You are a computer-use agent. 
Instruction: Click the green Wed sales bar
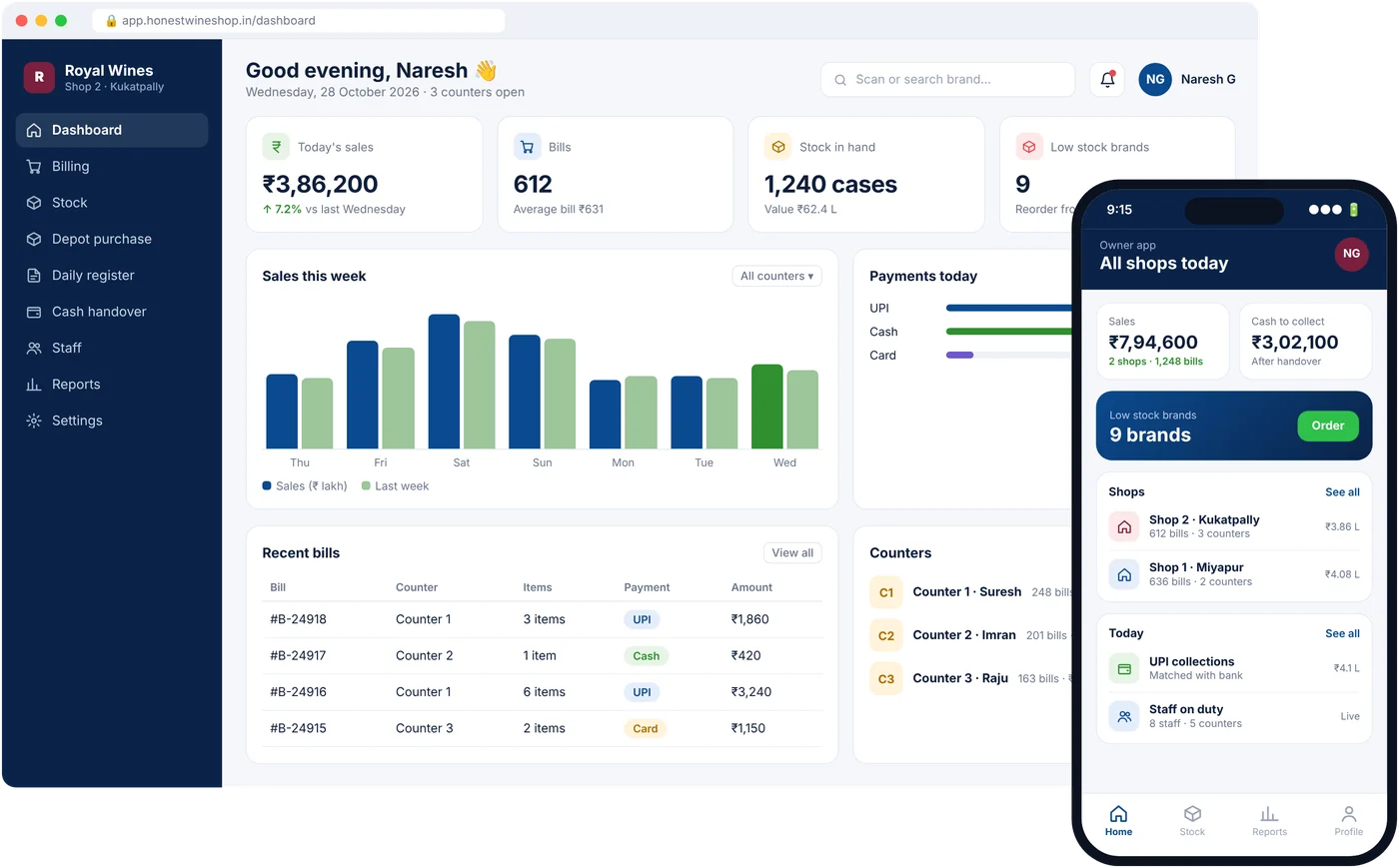[767, 407]
